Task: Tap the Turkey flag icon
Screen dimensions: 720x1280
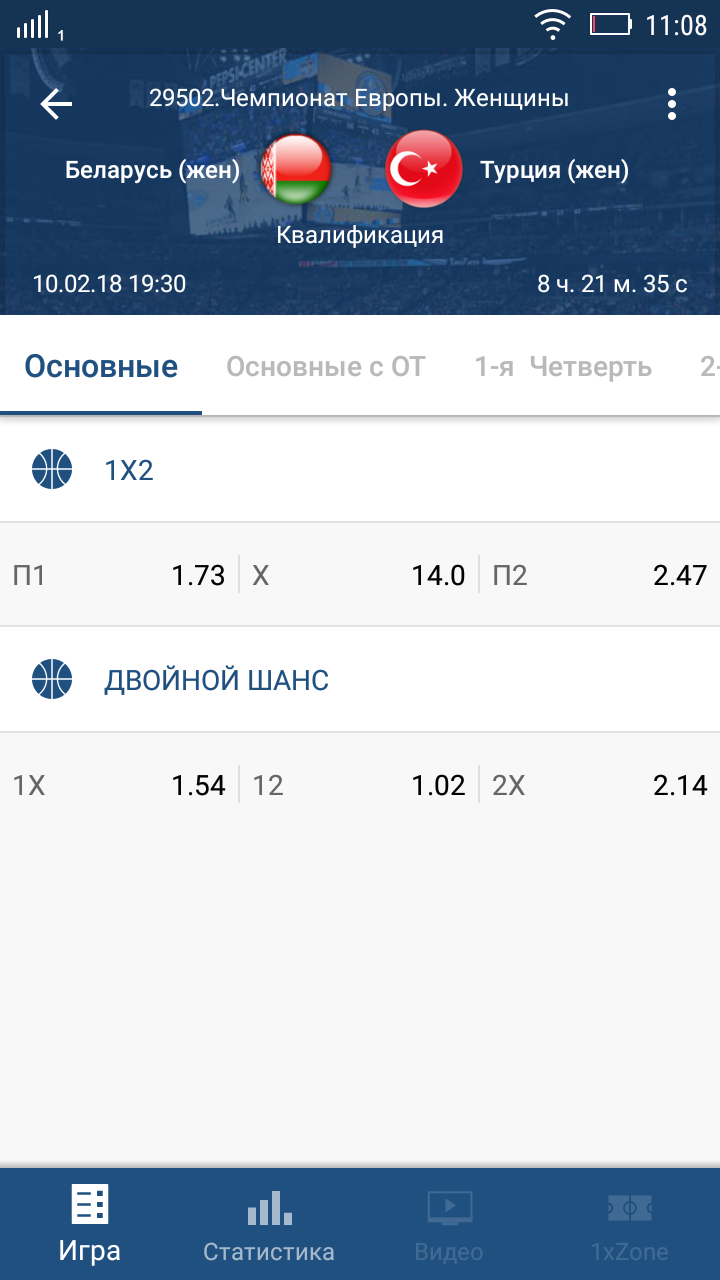Action: tap(424, 170)
